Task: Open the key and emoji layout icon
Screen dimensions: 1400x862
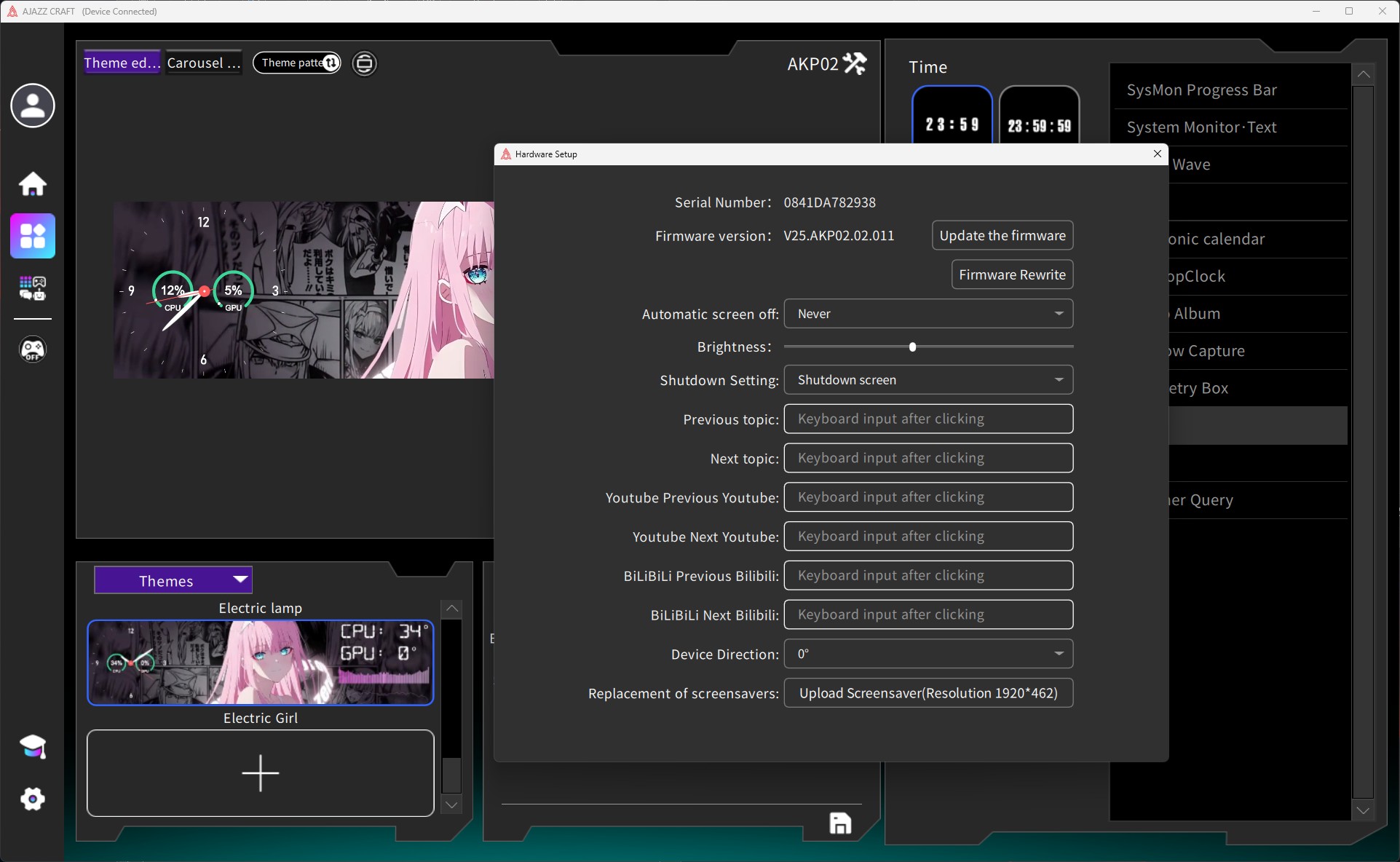Action: [33, 288]
